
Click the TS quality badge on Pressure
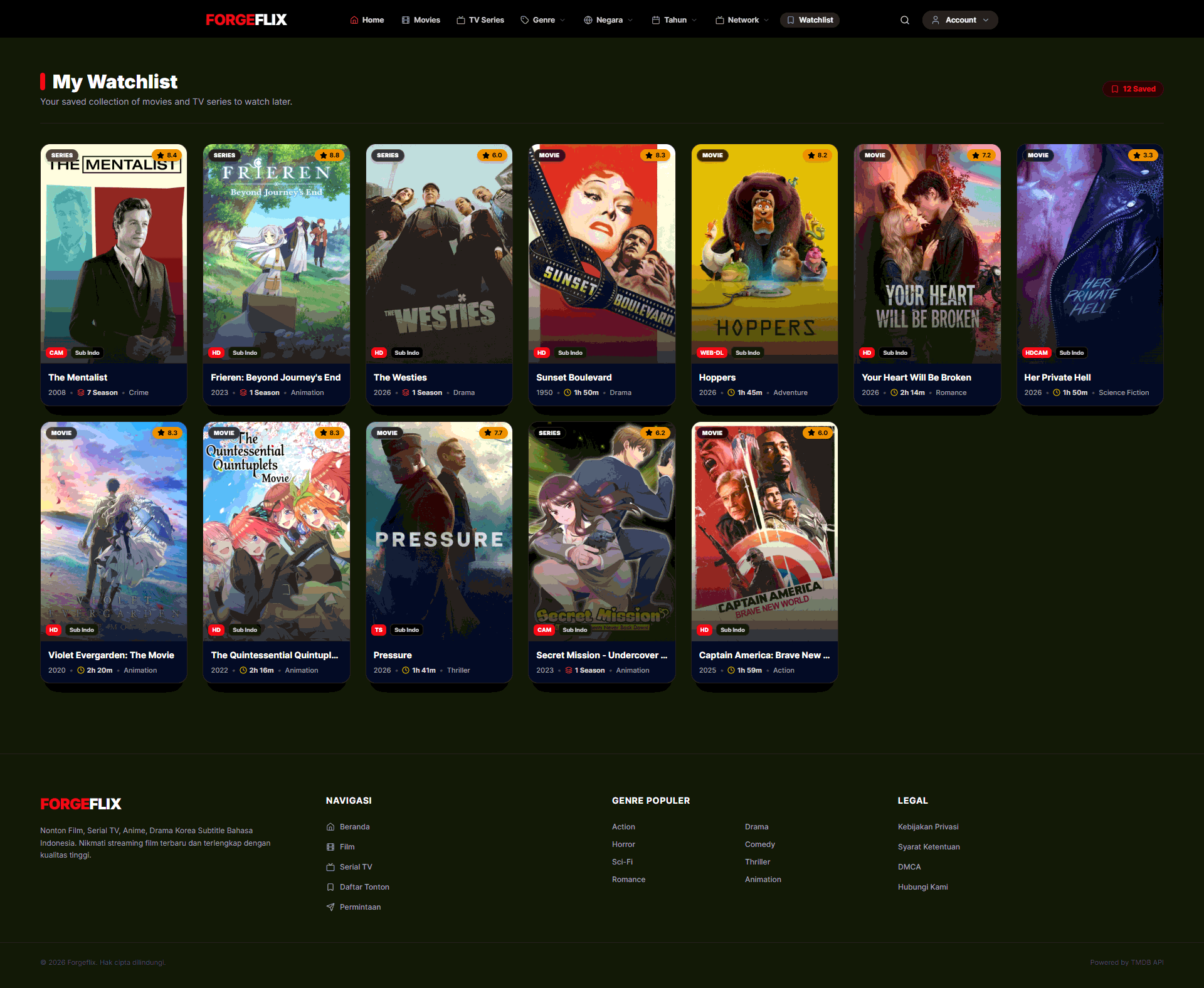coord(379,630)
